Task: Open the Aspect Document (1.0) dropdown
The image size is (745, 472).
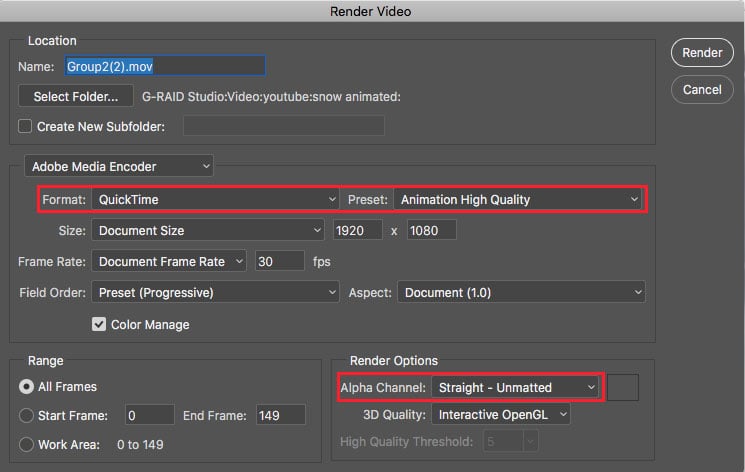Action: [x=521, y=292]
